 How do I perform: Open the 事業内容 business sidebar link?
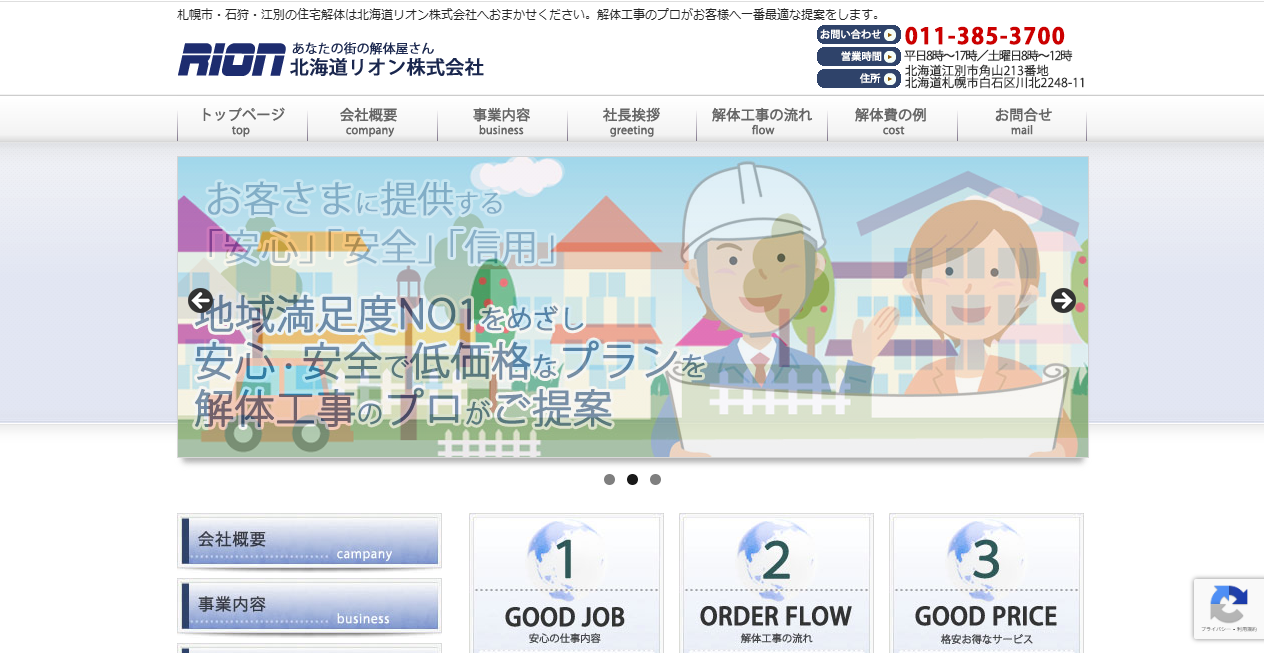(309, 605)
